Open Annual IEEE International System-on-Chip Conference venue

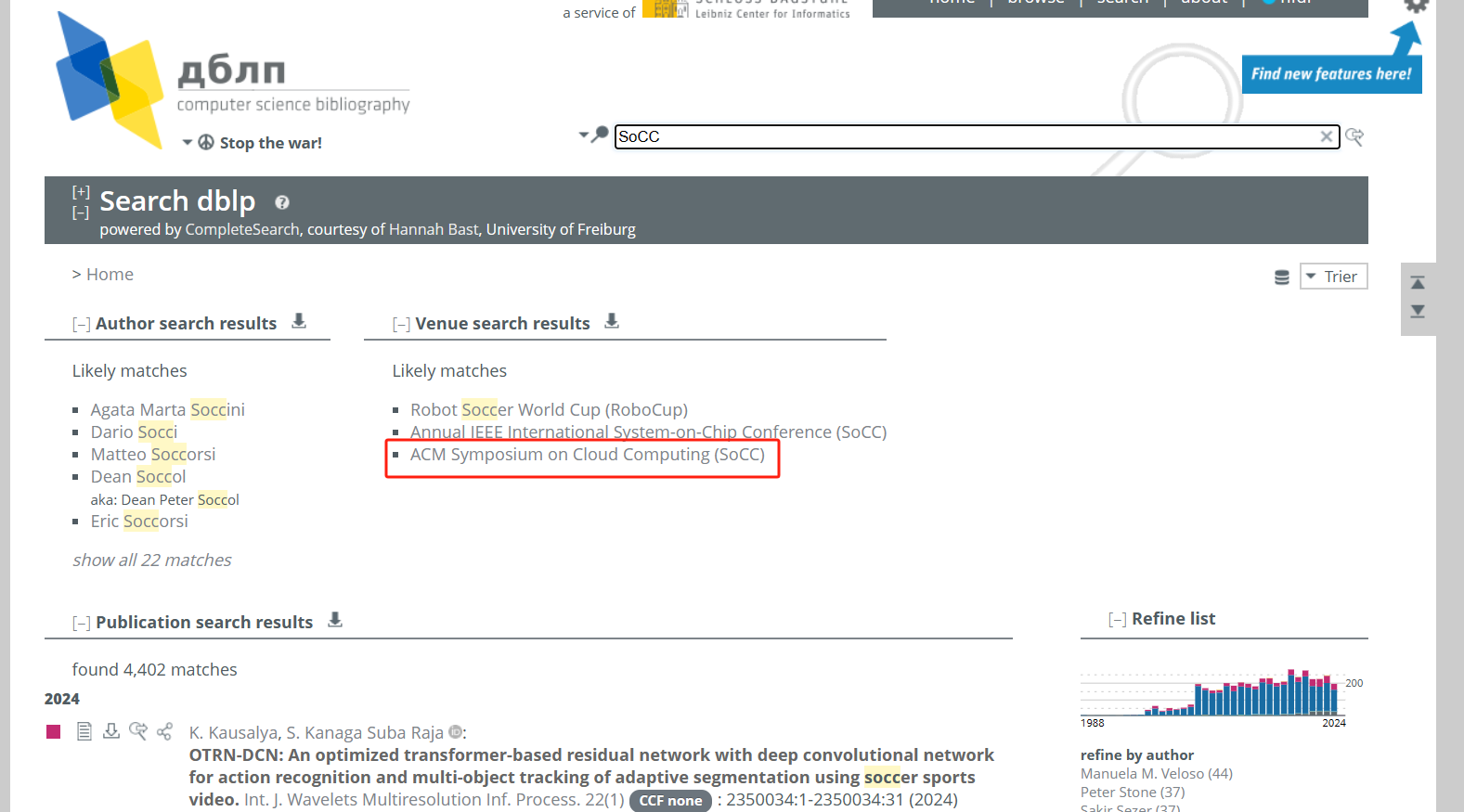[649, 432]
